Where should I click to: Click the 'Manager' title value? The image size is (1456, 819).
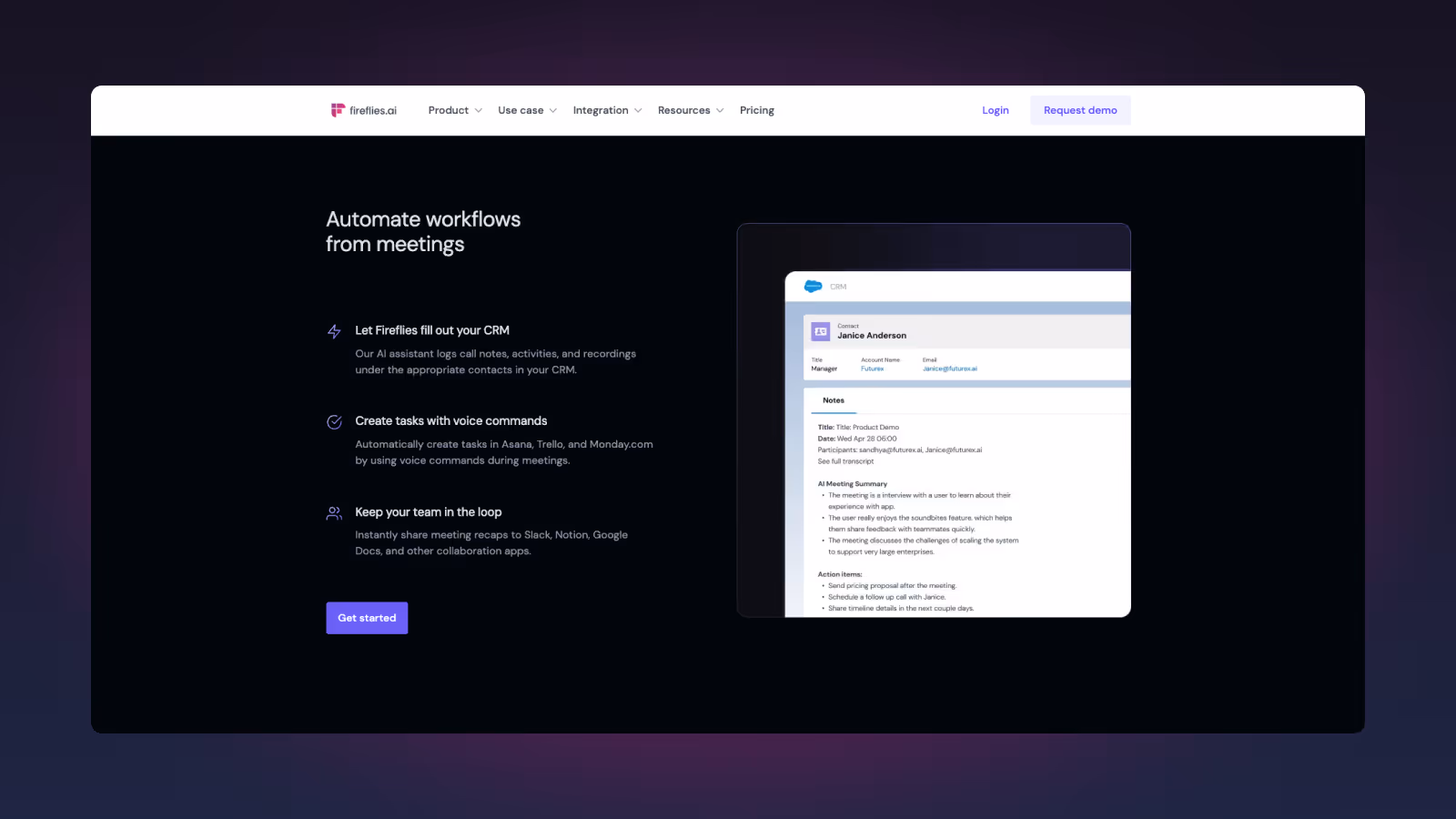(824, 369)
